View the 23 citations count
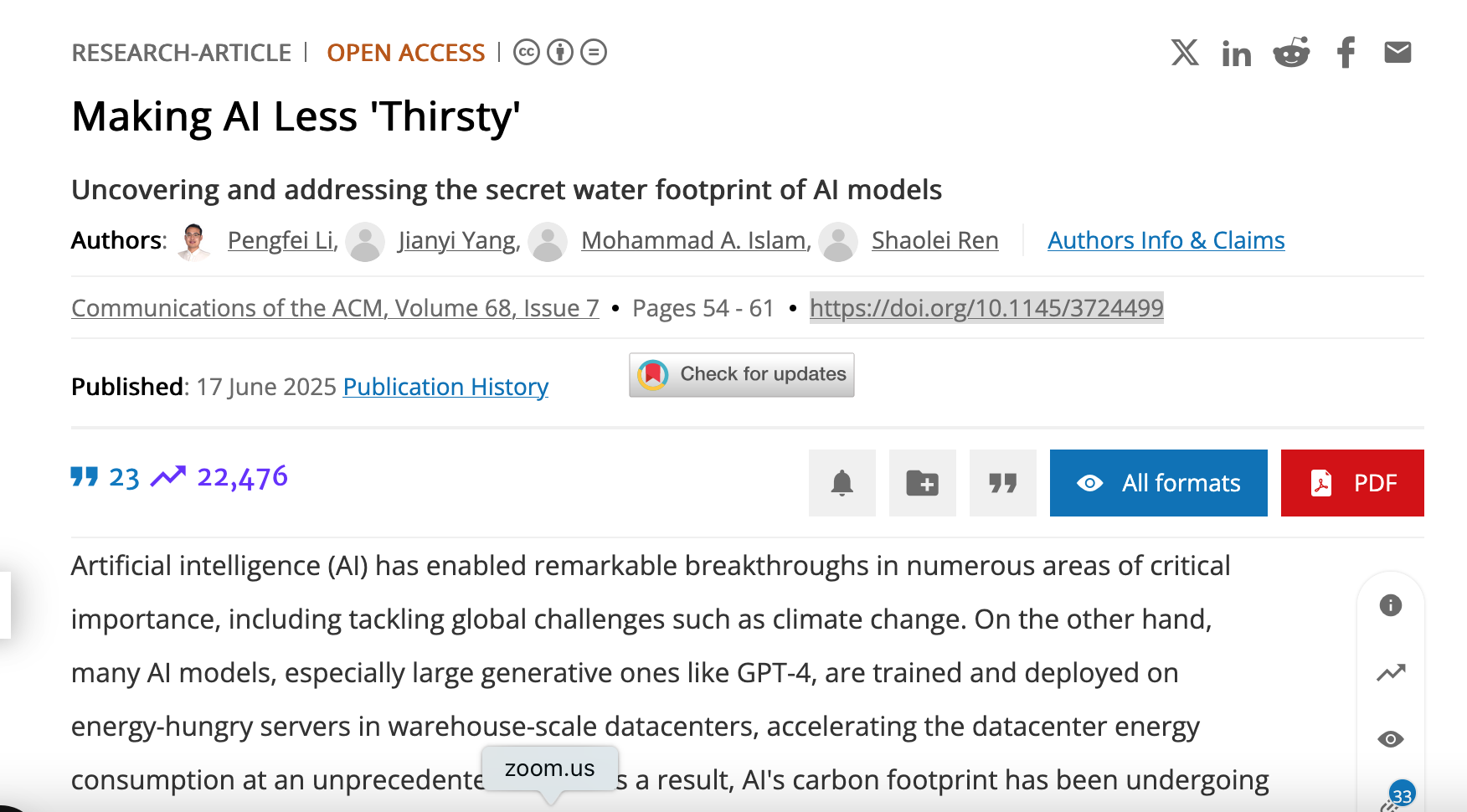This screenshot has width=1467, height=812. pyautogui.click(x=106, y=477)
